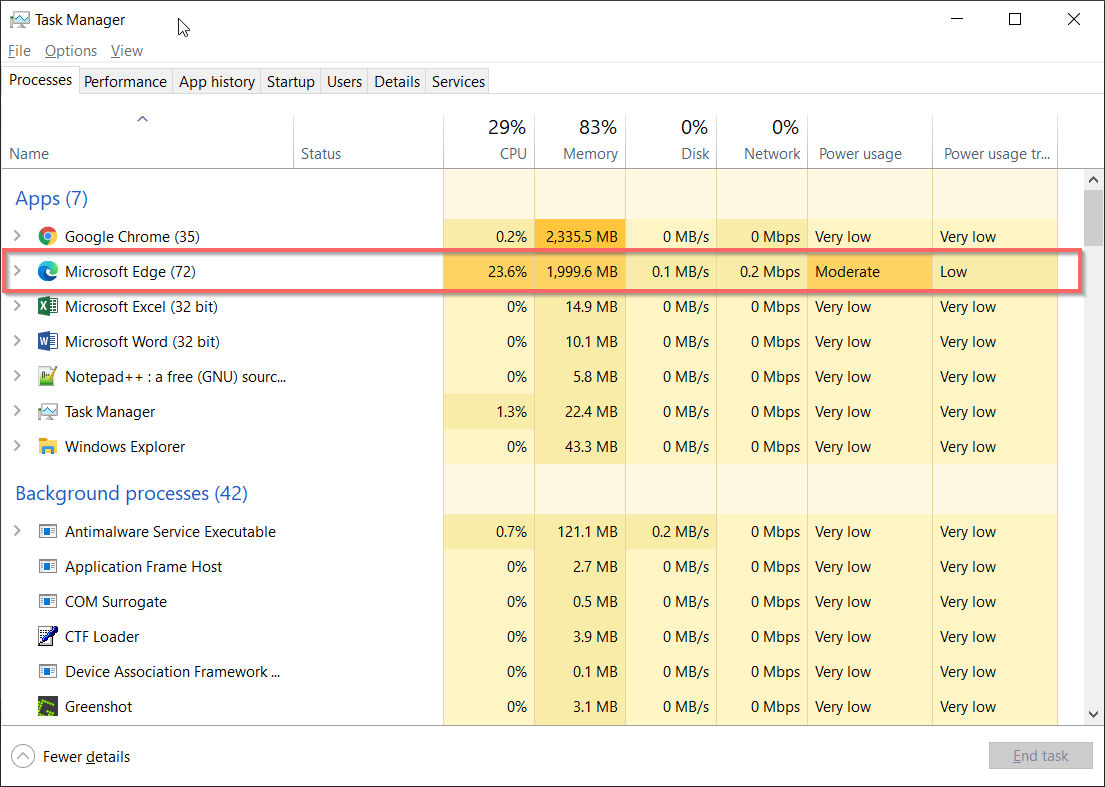Expand the Google Chrome process group
Image resolution: width=1105 pixels, height=787 pixels.
click(x=17, y=237)
